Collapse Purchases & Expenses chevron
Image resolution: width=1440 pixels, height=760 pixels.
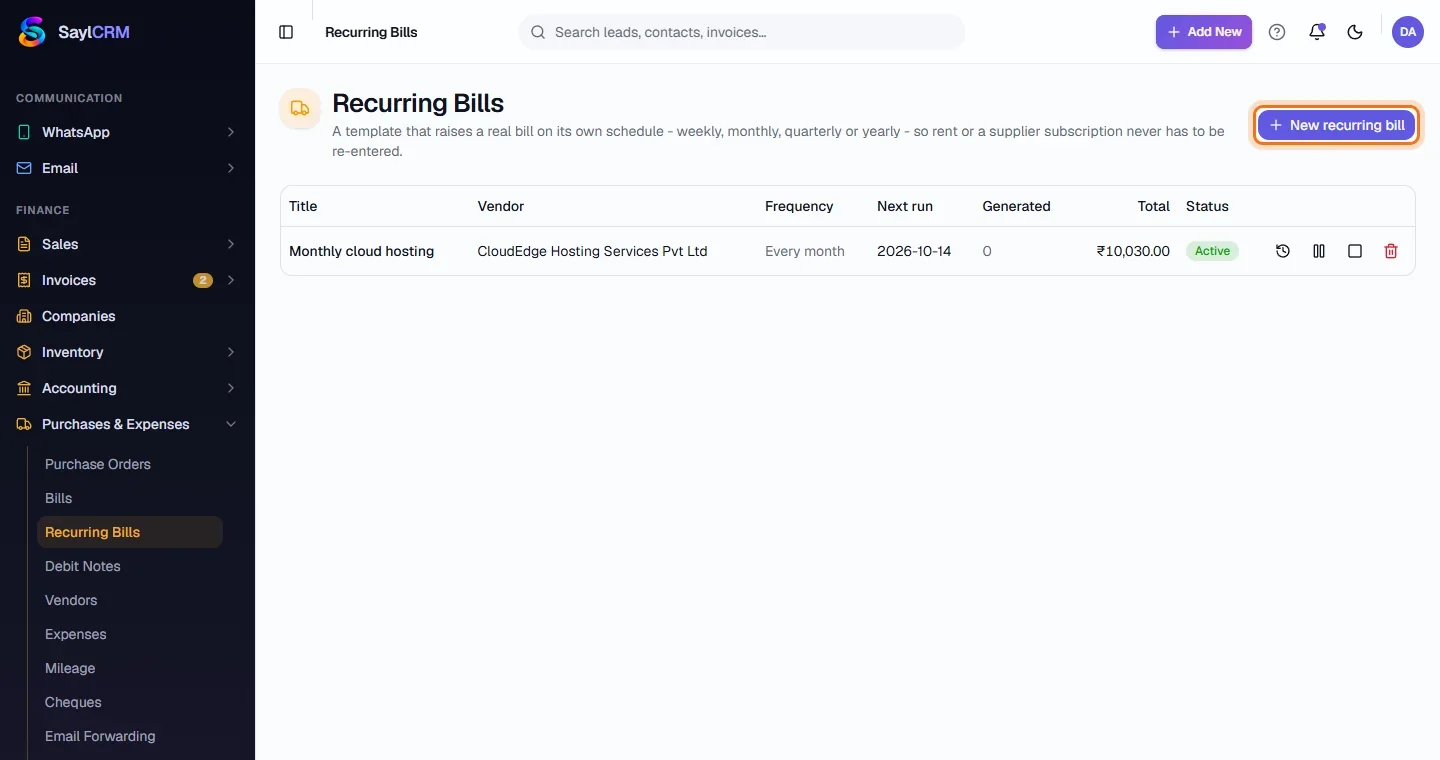coord(231,424)
